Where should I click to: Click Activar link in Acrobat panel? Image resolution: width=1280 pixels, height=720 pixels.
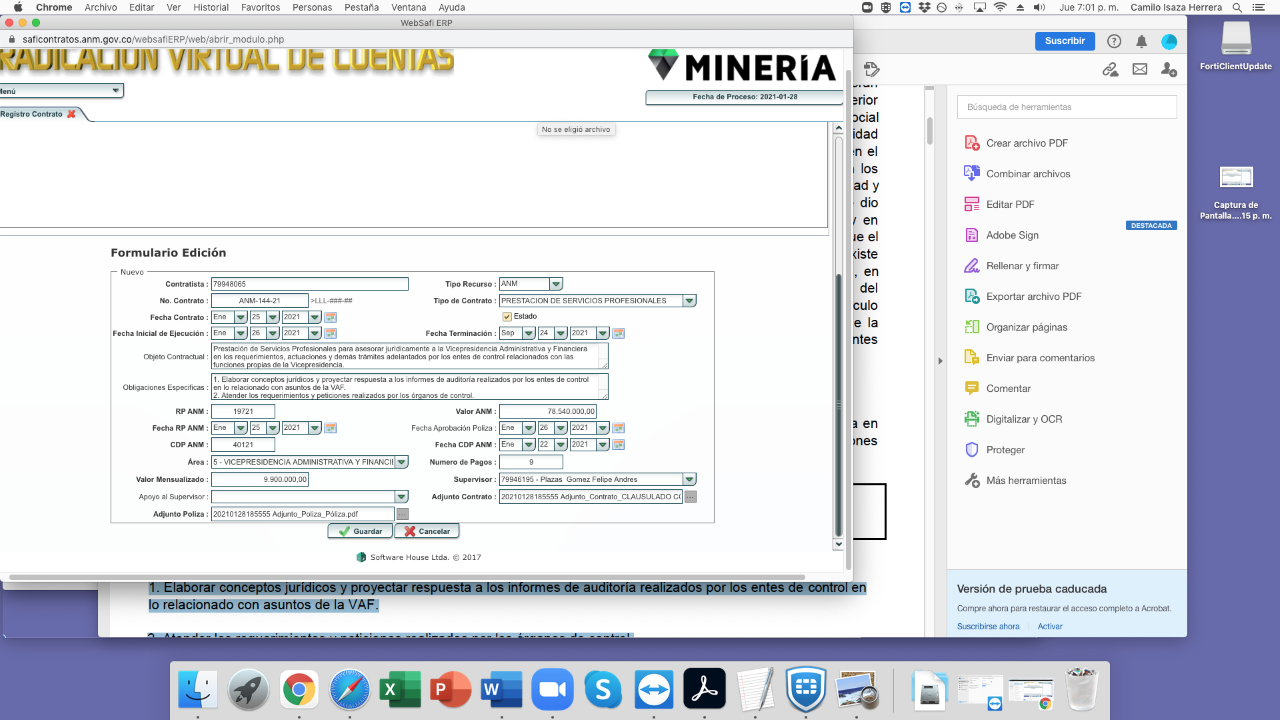(x=1050, y=626)
